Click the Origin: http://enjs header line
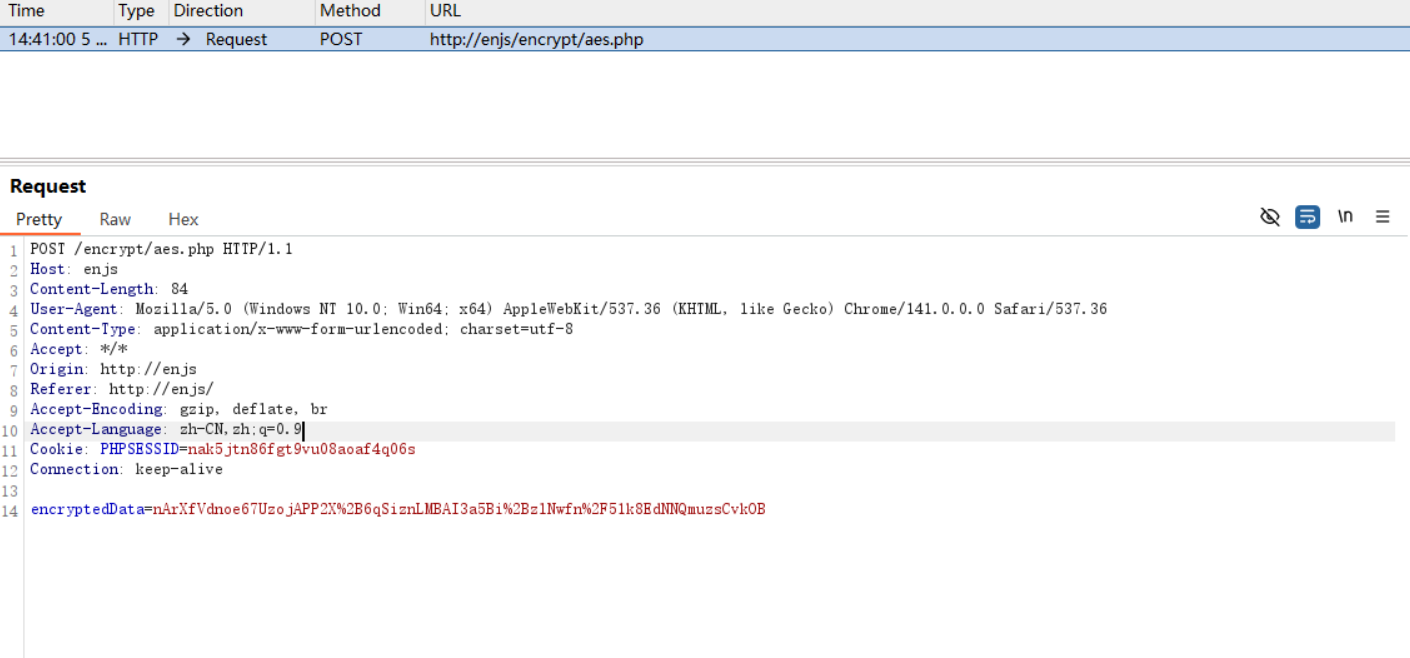 (x=113, y=369)
